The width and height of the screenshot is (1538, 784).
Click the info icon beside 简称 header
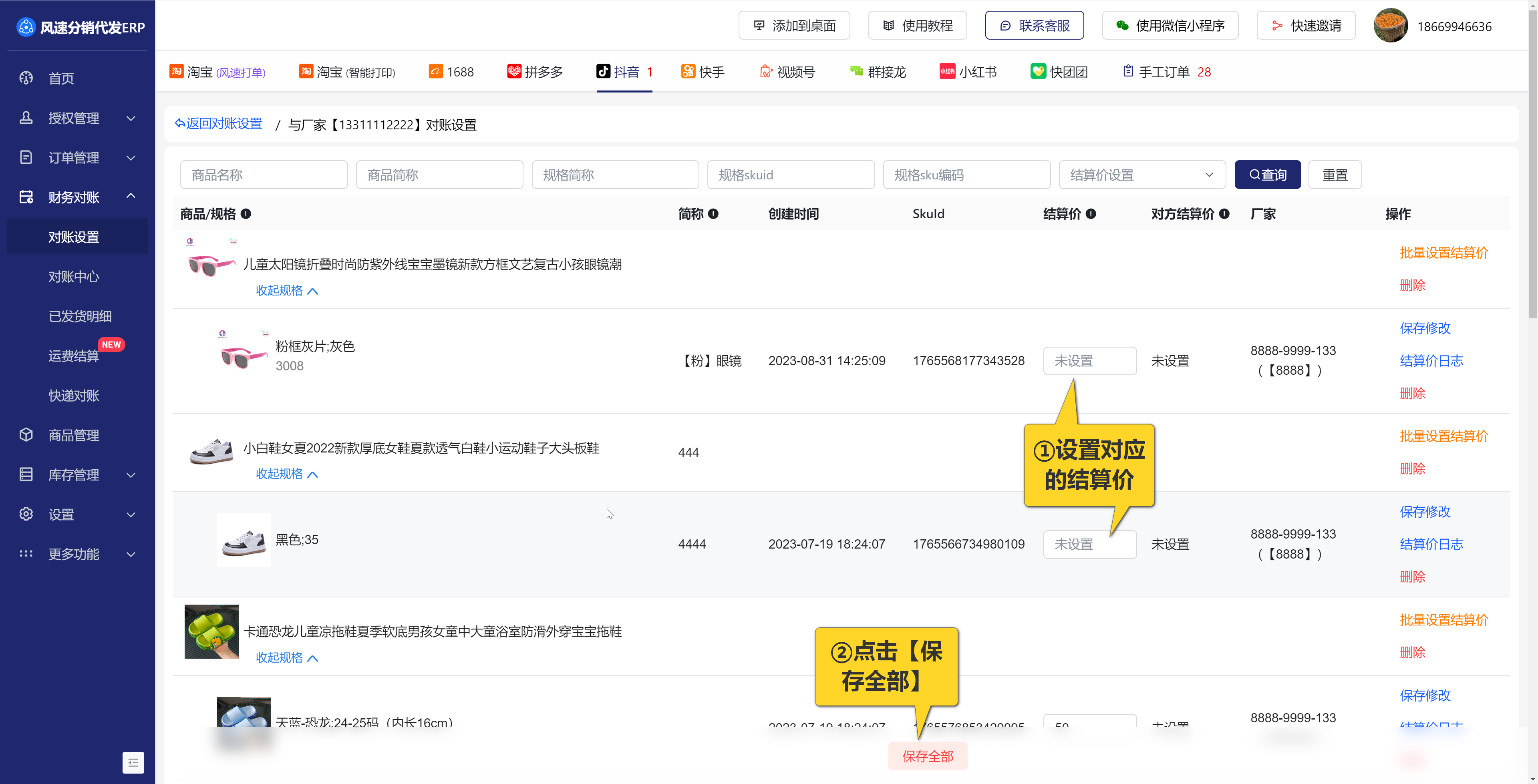coord(713,214)
